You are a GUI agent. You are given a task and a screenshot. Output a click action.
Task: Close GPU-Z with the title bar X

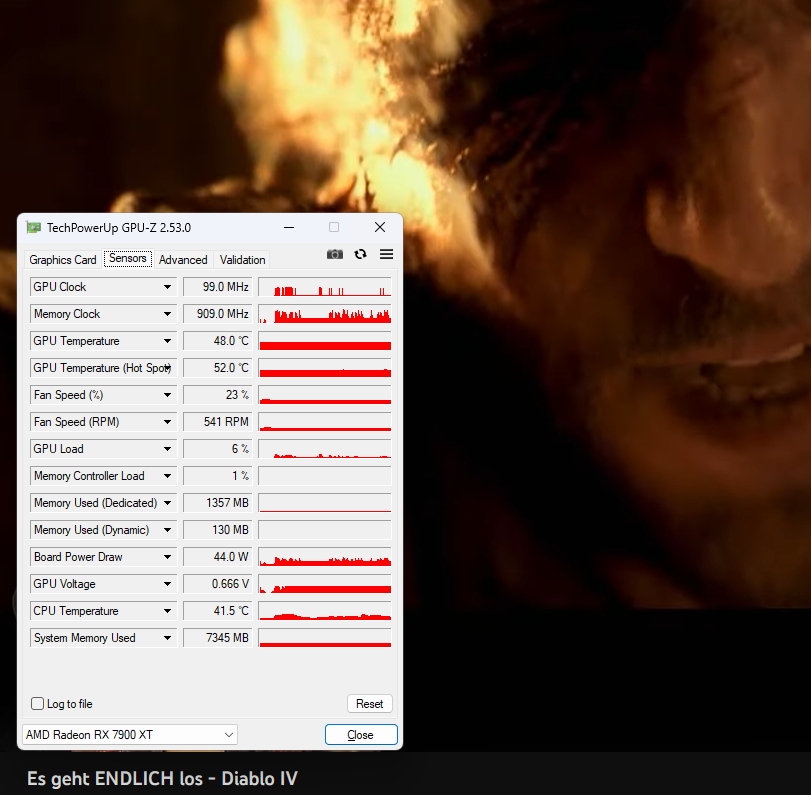tap(380, 227)
